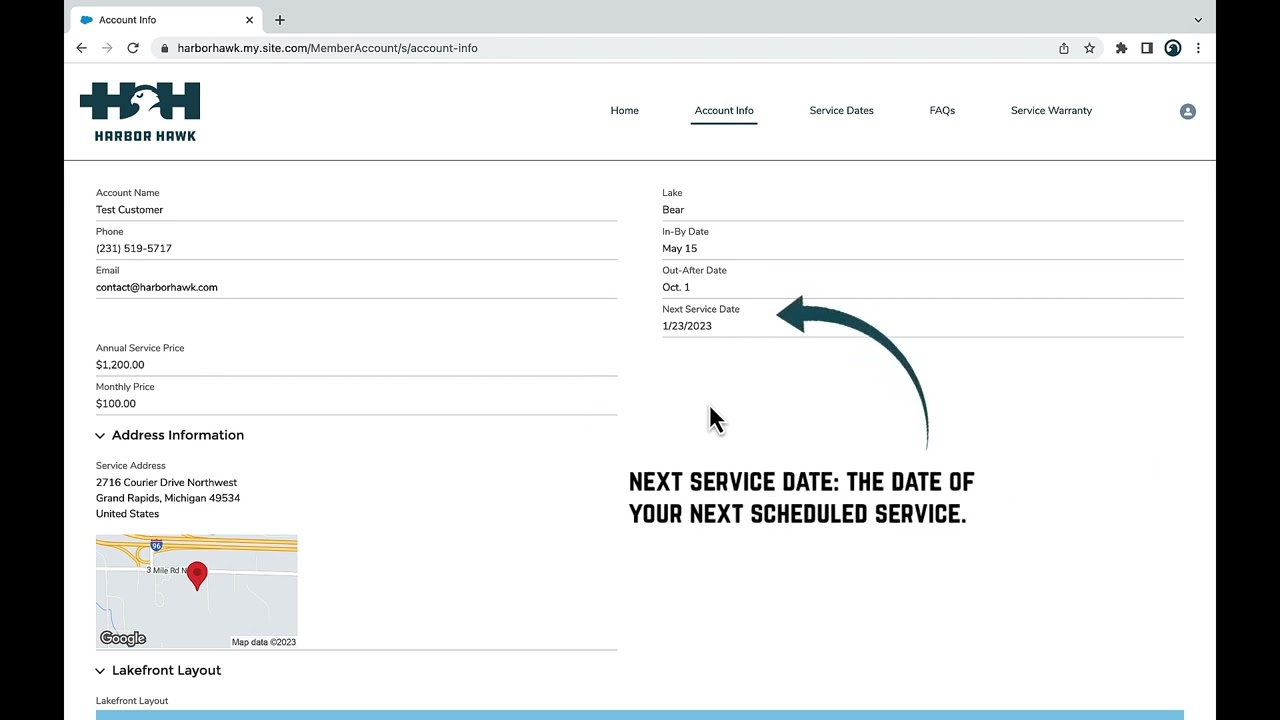Click the '$100.00' monthly price value

(x=116, y=404)
